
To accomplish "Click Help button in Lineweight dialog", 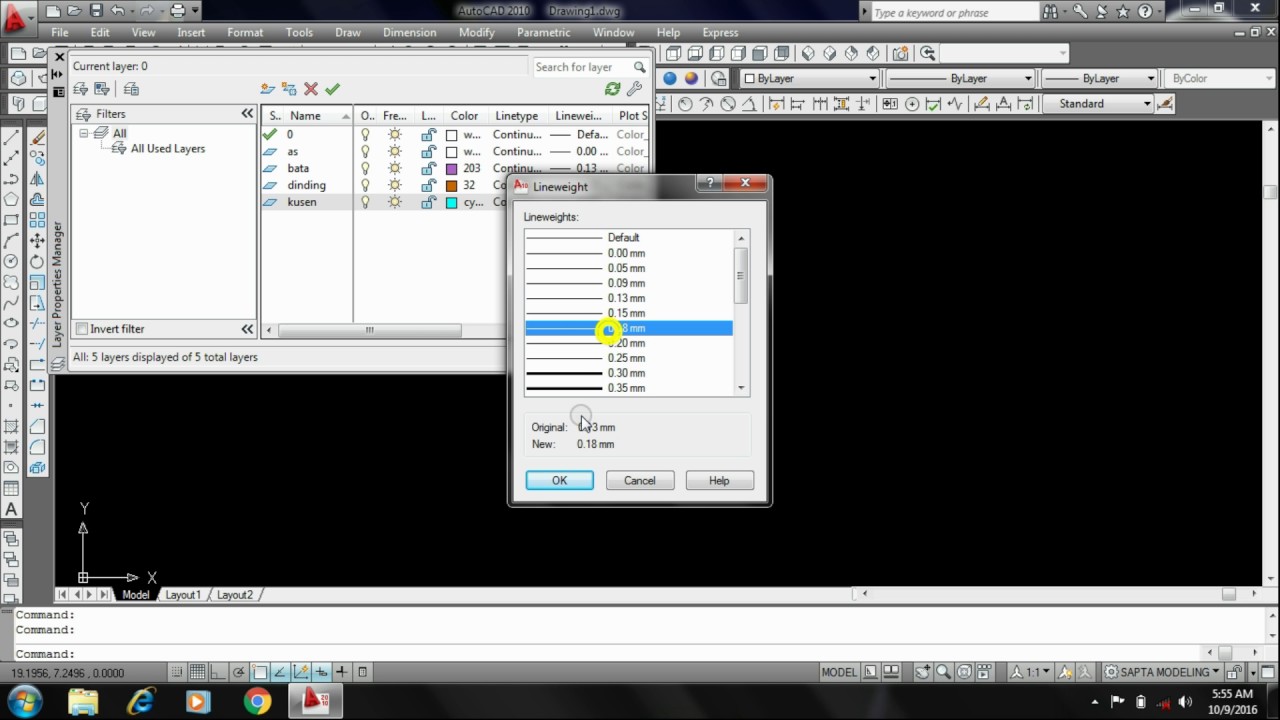I will (719, 481).
